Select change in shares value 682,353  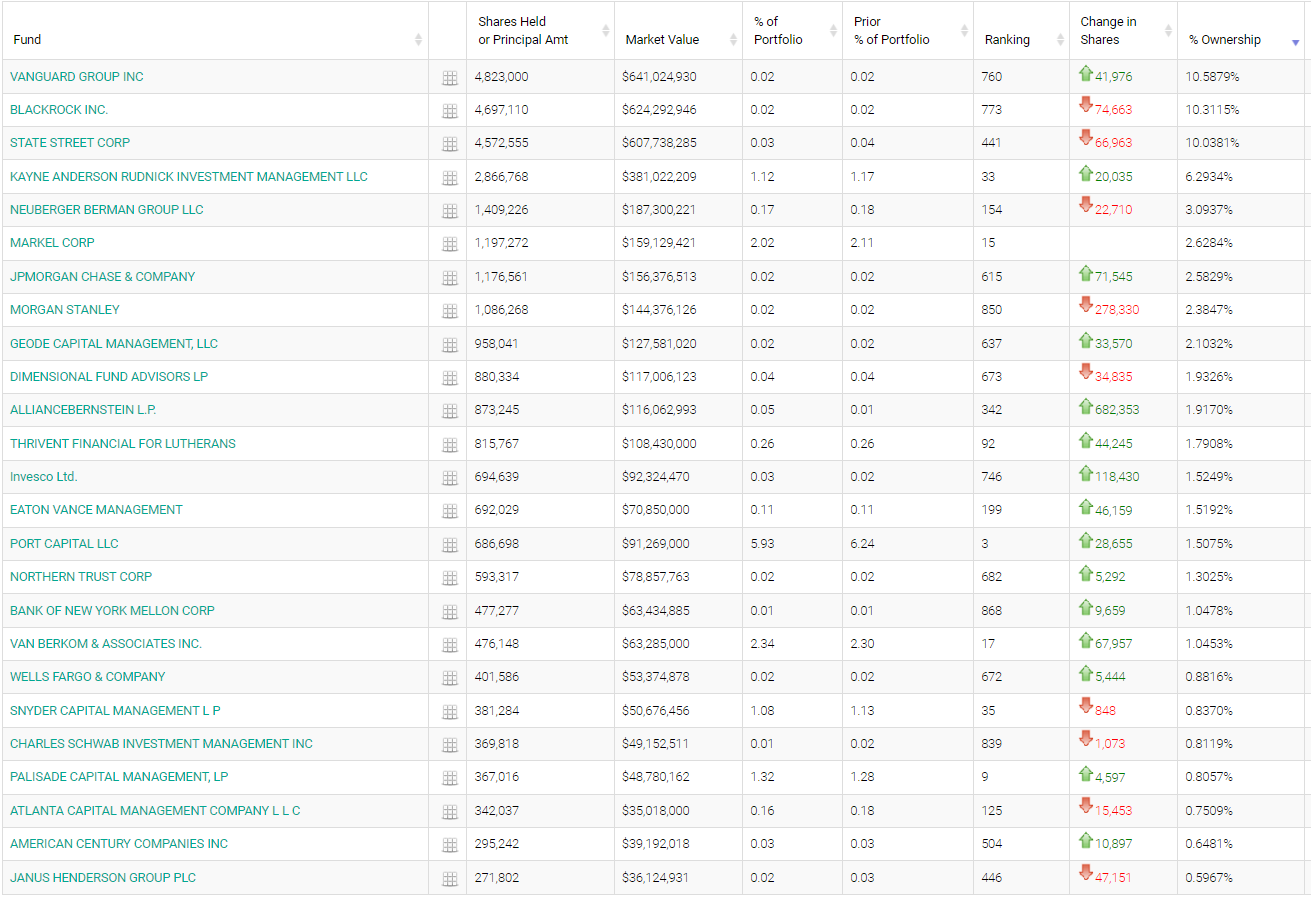1117,410
